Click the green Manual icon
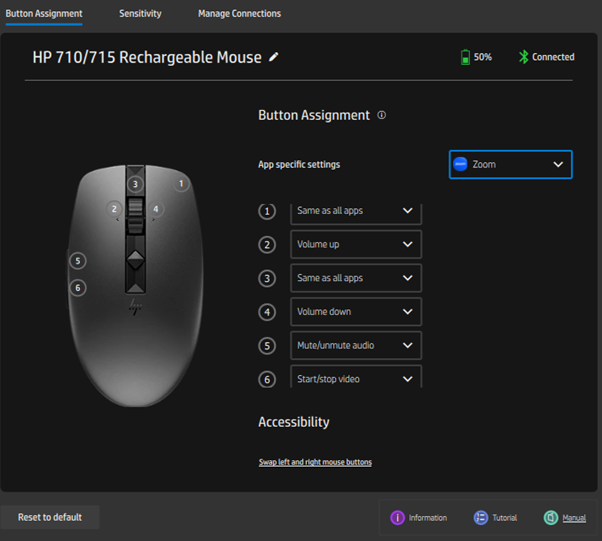The width and height of the screenshot is (602, 541). pos(551,518)
